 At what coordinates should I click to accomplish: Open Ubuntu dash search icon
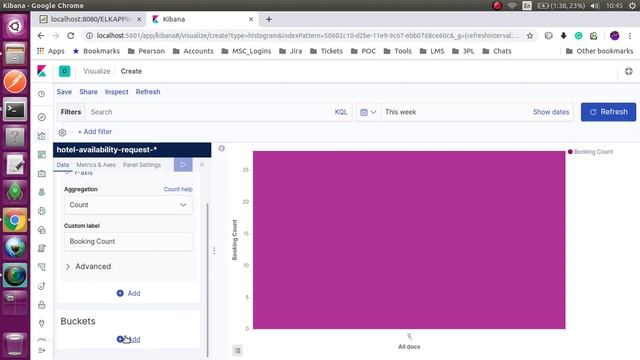pyautogui.click(x=15, y=26)
